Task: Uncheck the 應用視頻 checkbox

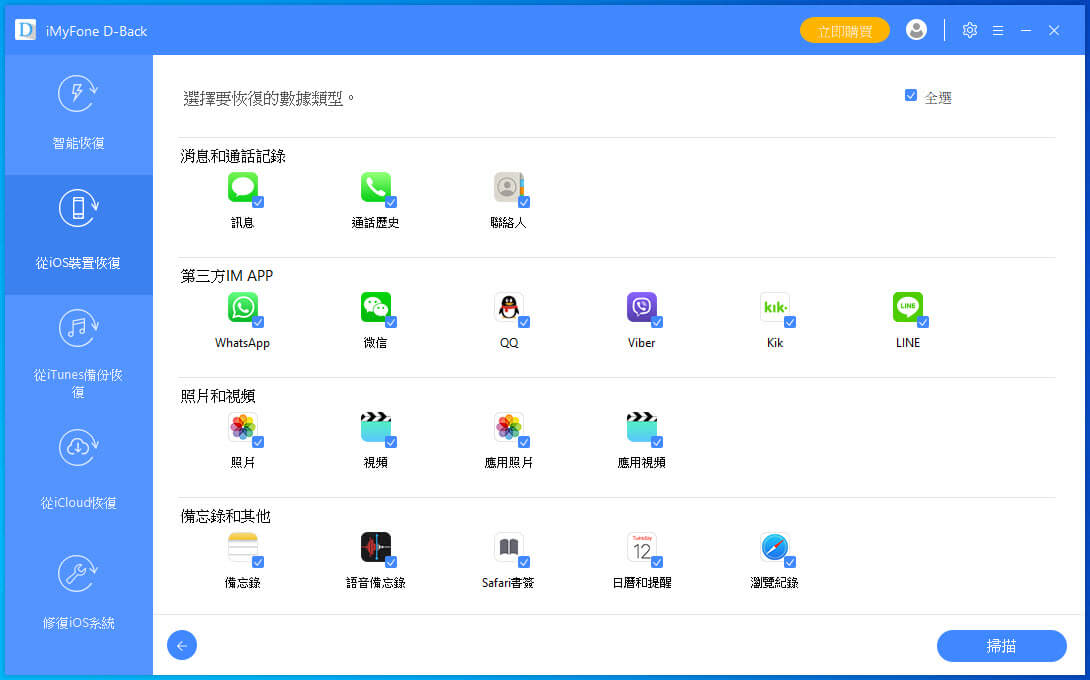Action: pyautogui.click(x=657, y=442)
